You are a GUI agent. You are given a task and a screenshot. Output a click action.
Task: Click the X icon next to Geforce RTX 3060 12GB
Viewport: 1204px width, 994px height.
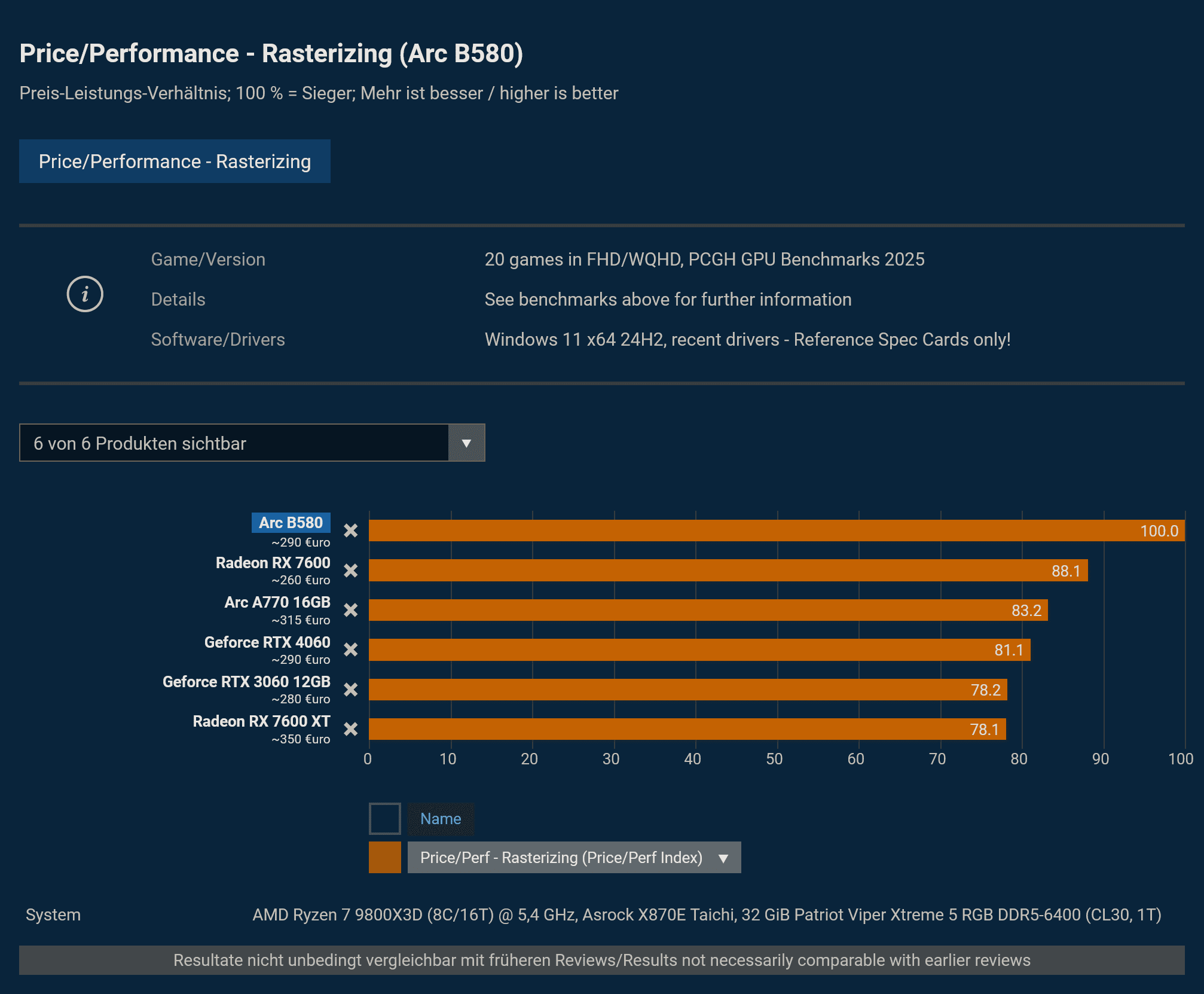pos(351,690)
